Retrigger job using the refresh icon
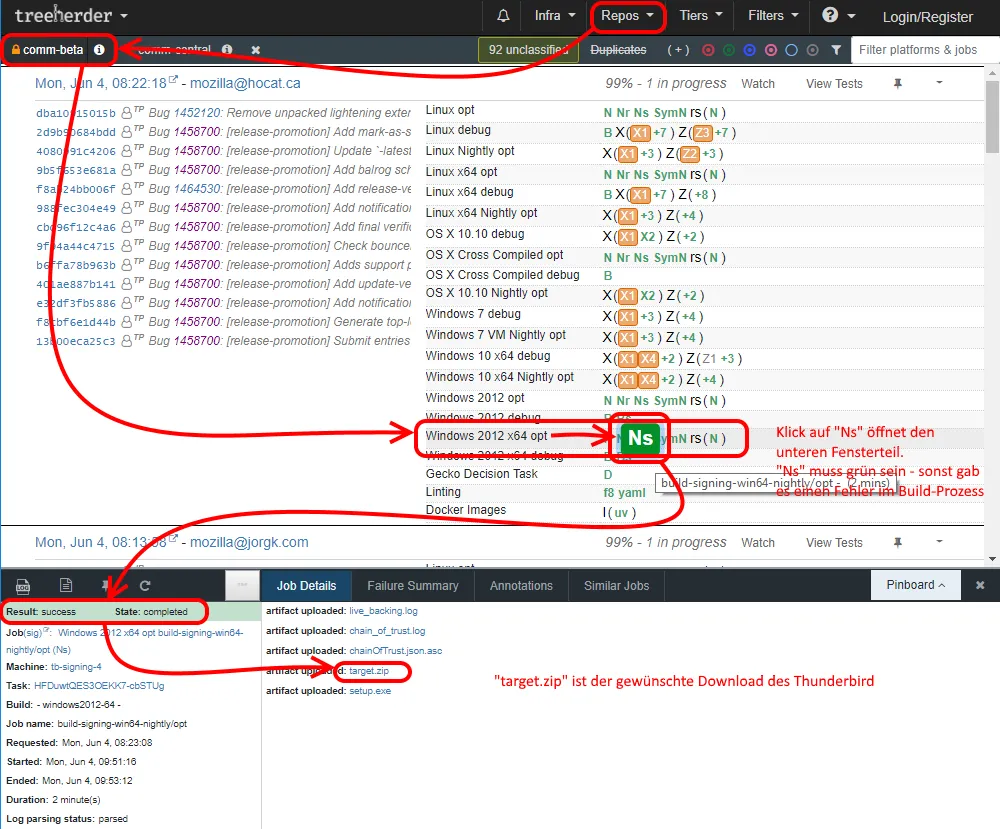 click(x=145, y=585)
